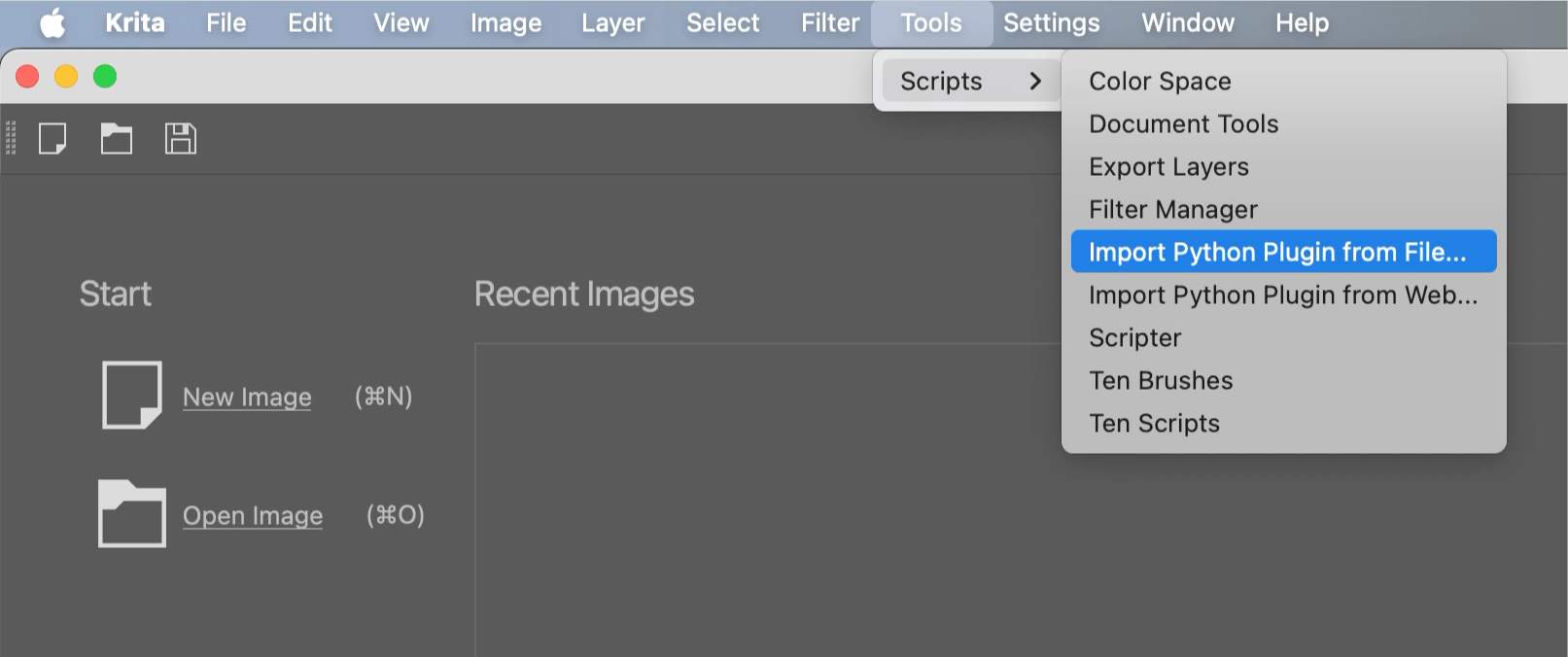
Task: Choose Import Python Plugin from File
Action: (1276, 251)
